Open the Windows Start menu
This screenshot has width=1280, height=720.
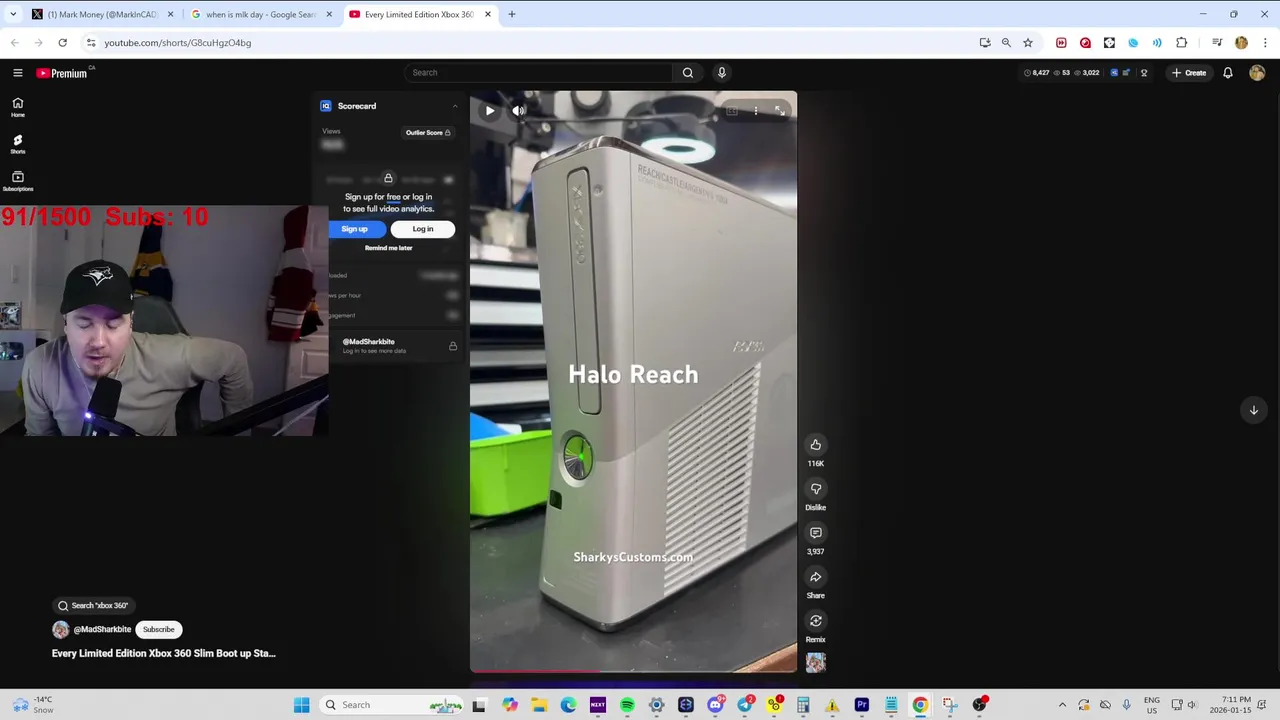tap(301, 705)
